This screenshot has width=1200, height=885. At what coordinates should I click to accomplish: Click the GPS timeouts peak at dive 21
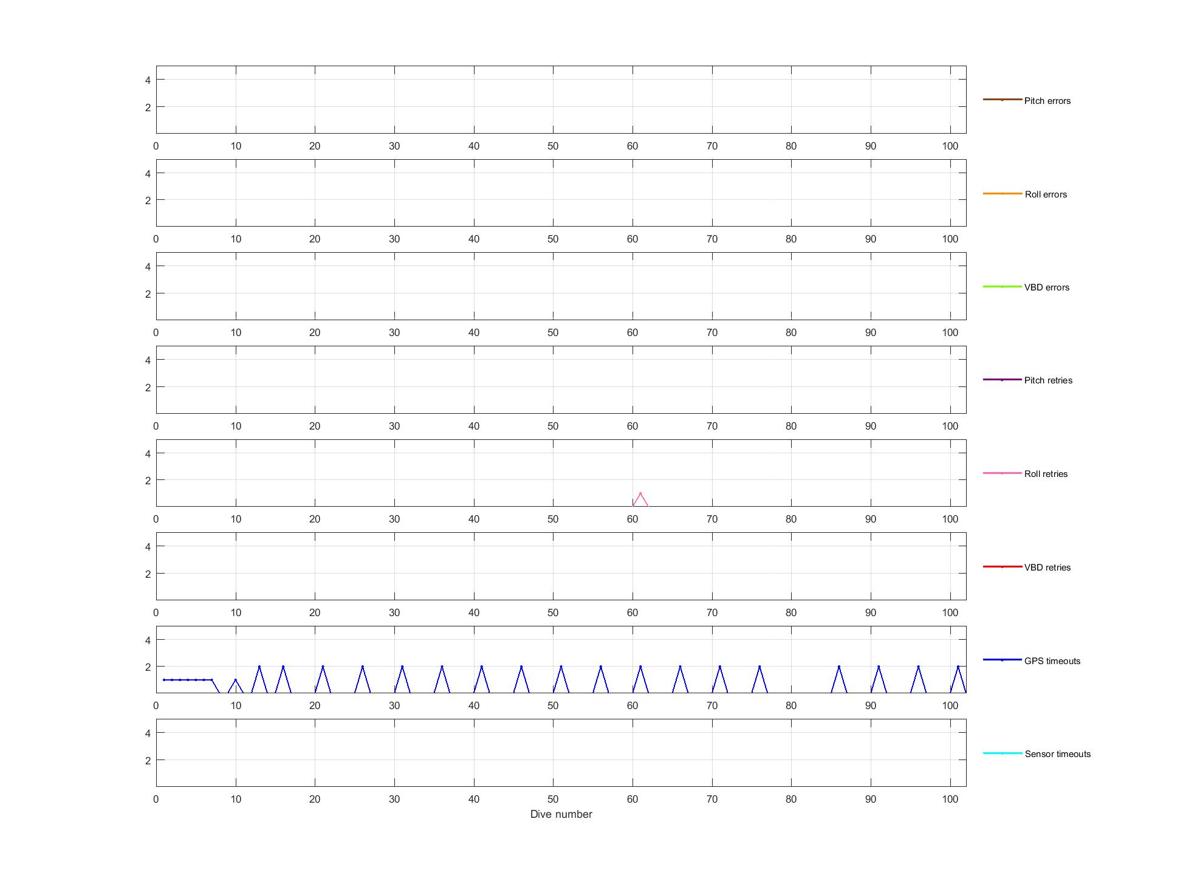click(322, 667)
